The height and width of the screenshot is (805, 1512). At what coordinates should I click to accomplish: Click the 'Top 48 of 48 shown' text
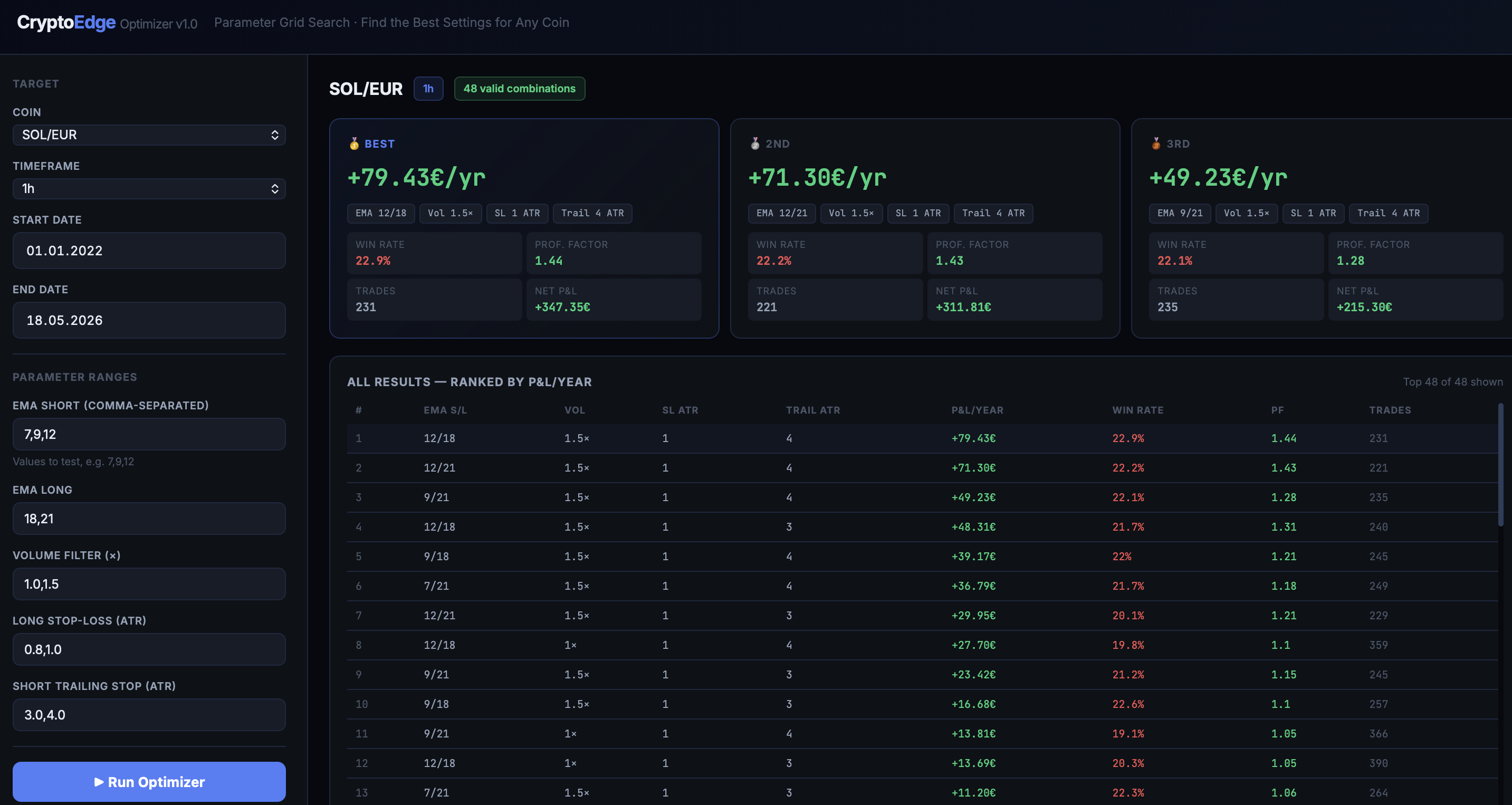[1453, 382]
